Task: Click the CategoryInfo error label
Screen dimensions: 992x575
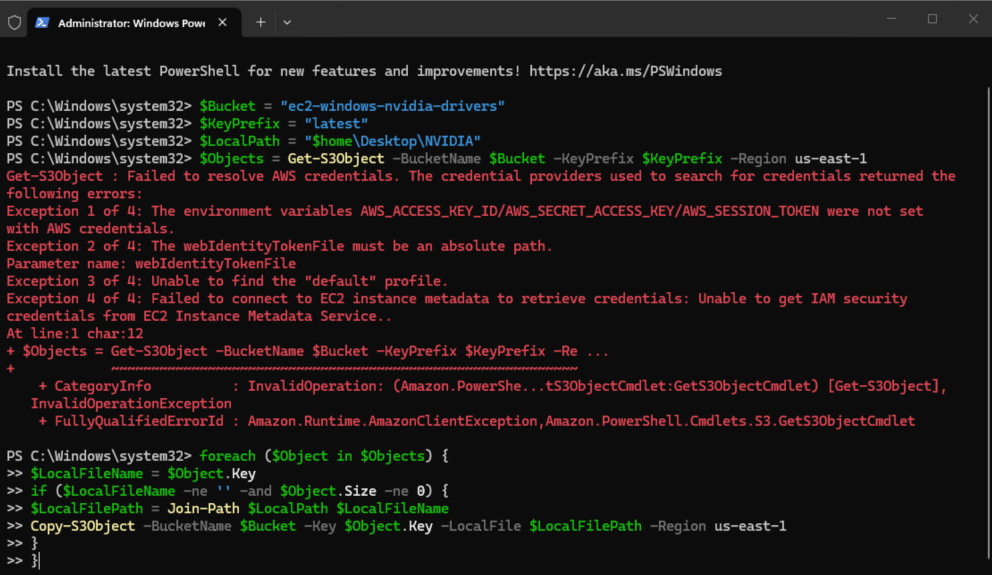Action: (x=102, y=386)
